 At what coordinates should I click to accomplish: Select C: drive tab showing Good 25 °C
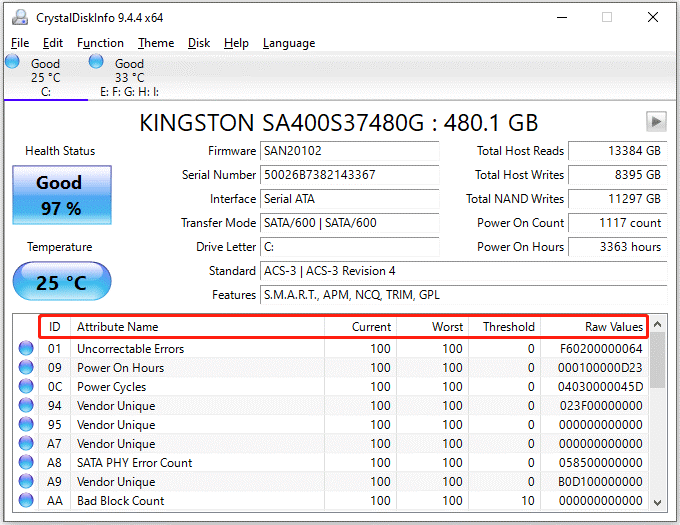(x=46, y=77)
